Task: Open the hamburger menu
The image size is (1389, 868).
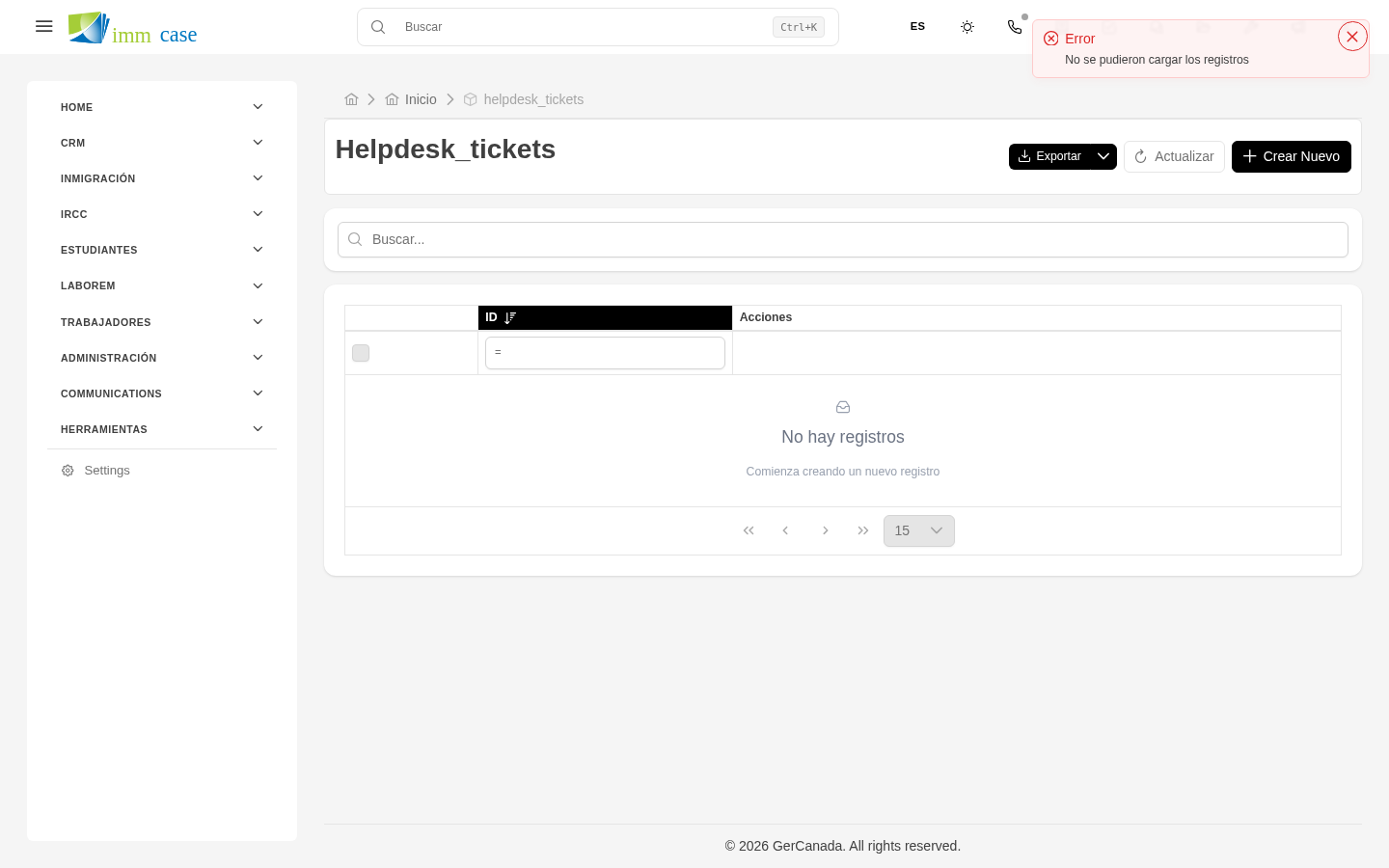Action: coord(43,27)
